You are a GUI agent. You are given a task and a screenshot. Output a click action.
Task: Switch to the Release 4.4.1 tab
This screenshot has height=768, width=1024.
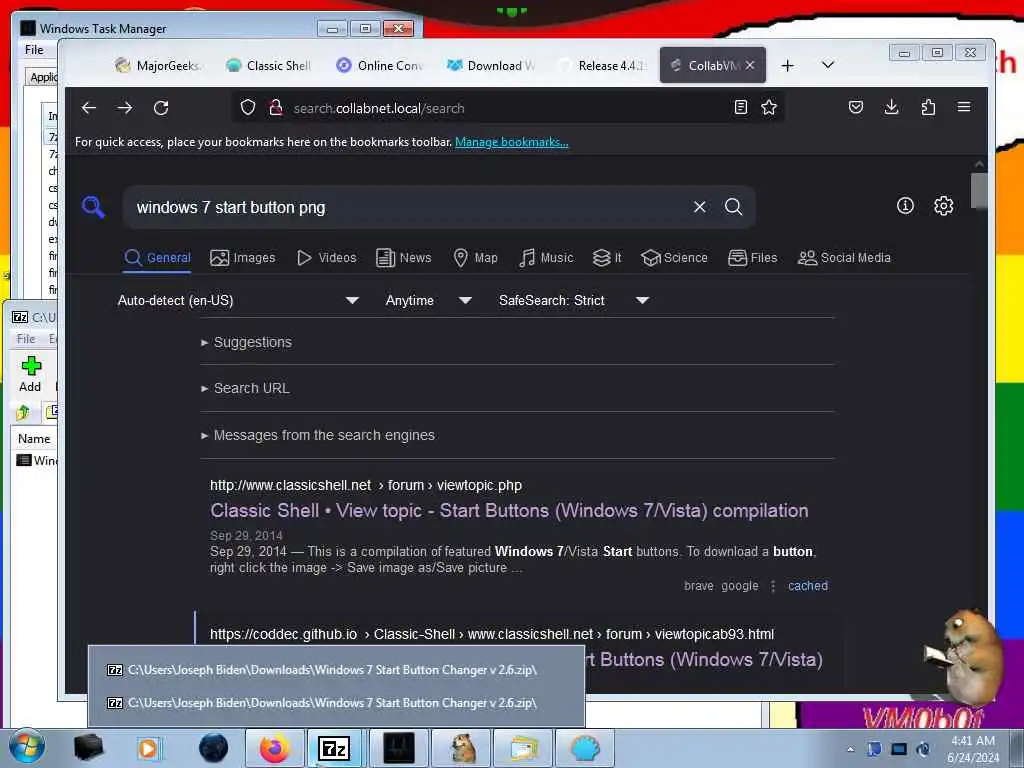pyautogui.click(x=601, y=65)
